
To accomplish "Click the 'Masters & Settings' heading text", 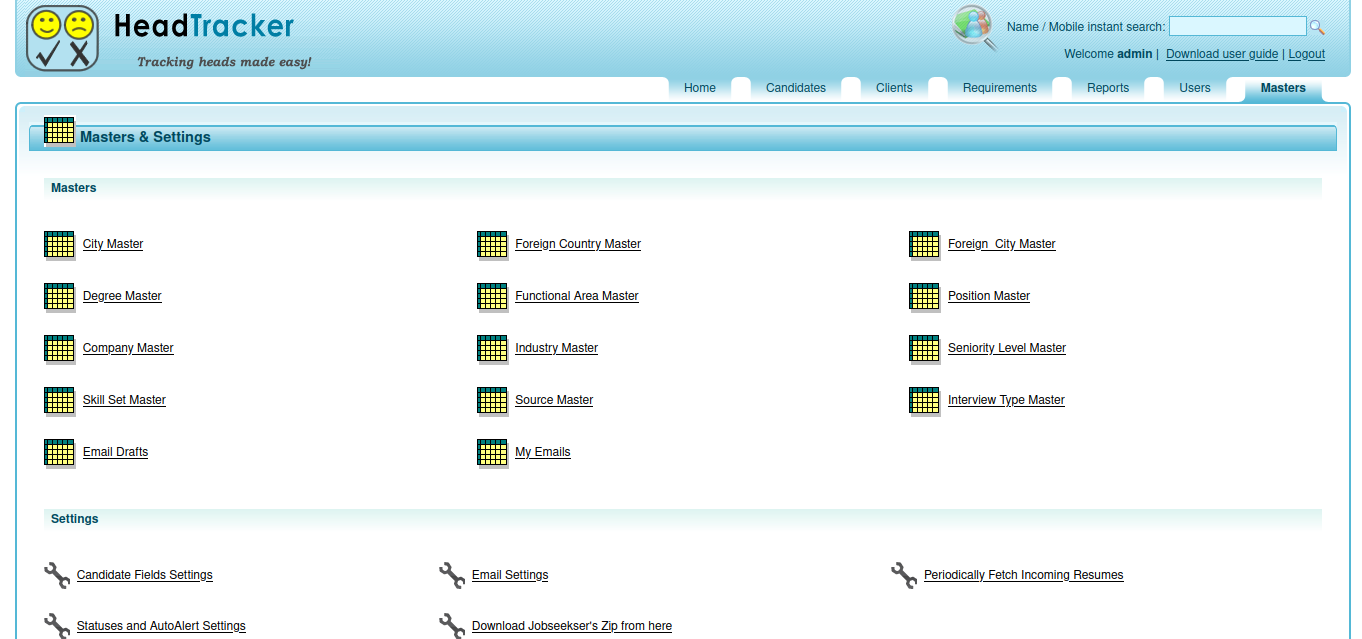I will pyautogui.click(x=145, y=137).
